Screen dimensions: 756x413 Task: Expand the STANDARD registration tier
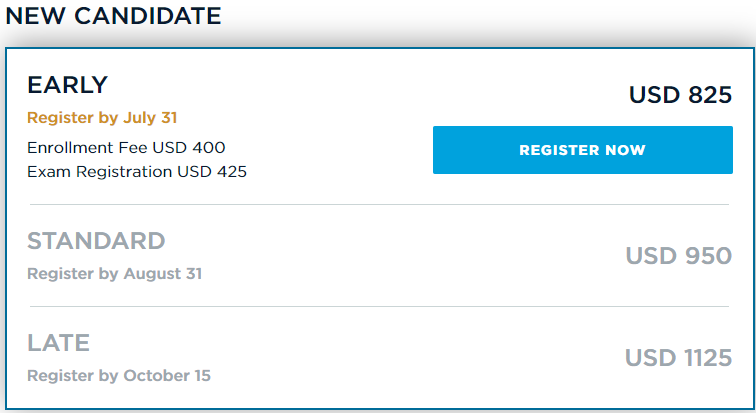pos(379,256)
